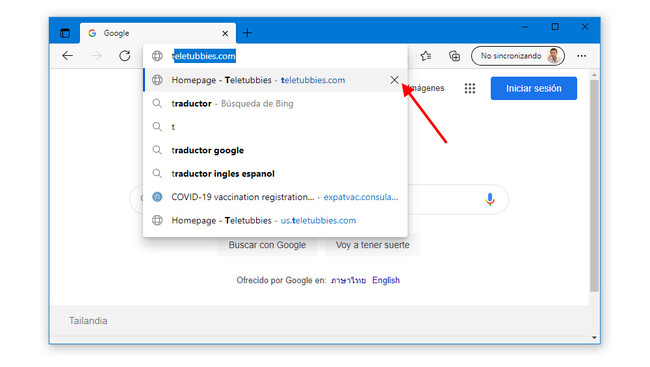Click the Google favicon on the tab
This screenshot has height=367, width=650.
tap(92, 33)
